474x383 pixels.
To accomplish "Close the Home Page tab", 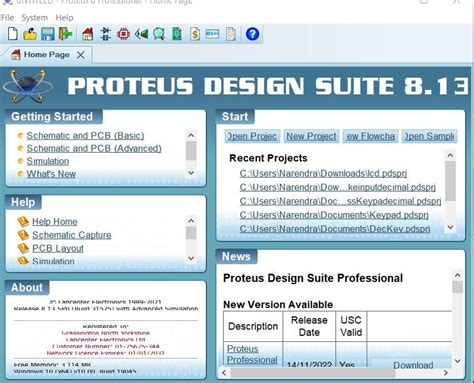I will coord(81,55).
